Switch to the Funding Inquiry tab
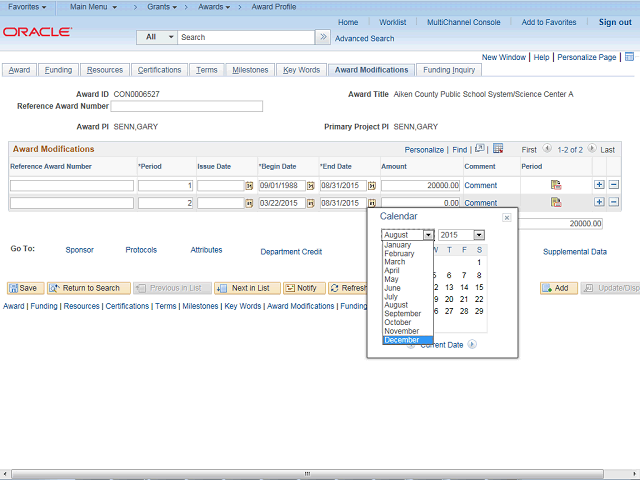This screenshot has width=640, height=480. [448, 70]
